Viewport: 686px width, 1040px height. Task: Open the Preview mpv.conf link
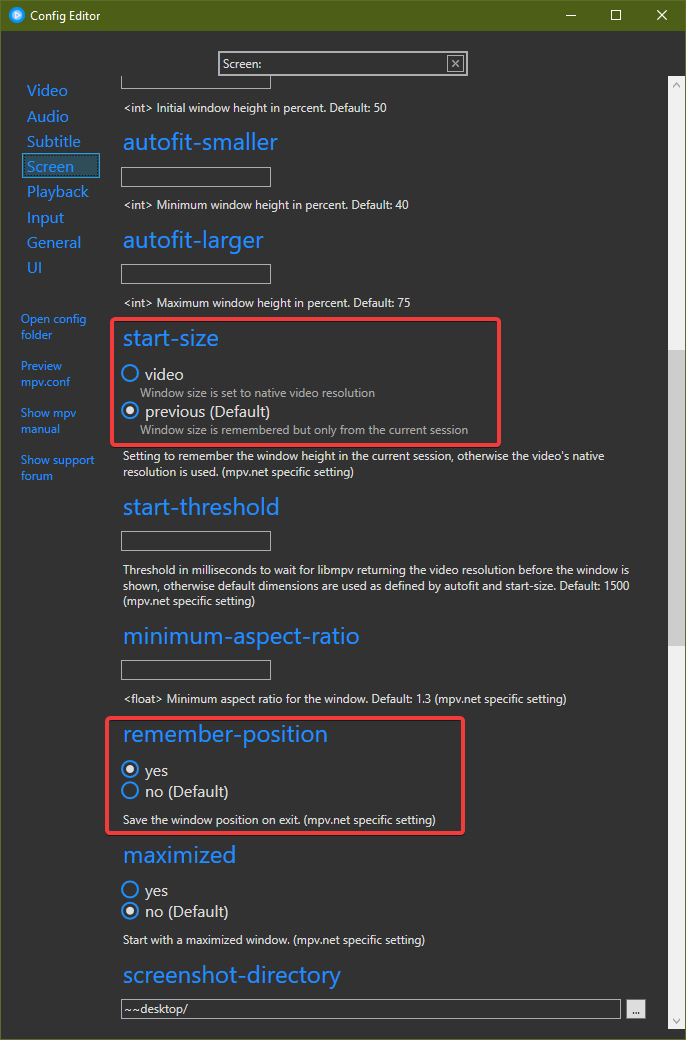tap(45, 374)
